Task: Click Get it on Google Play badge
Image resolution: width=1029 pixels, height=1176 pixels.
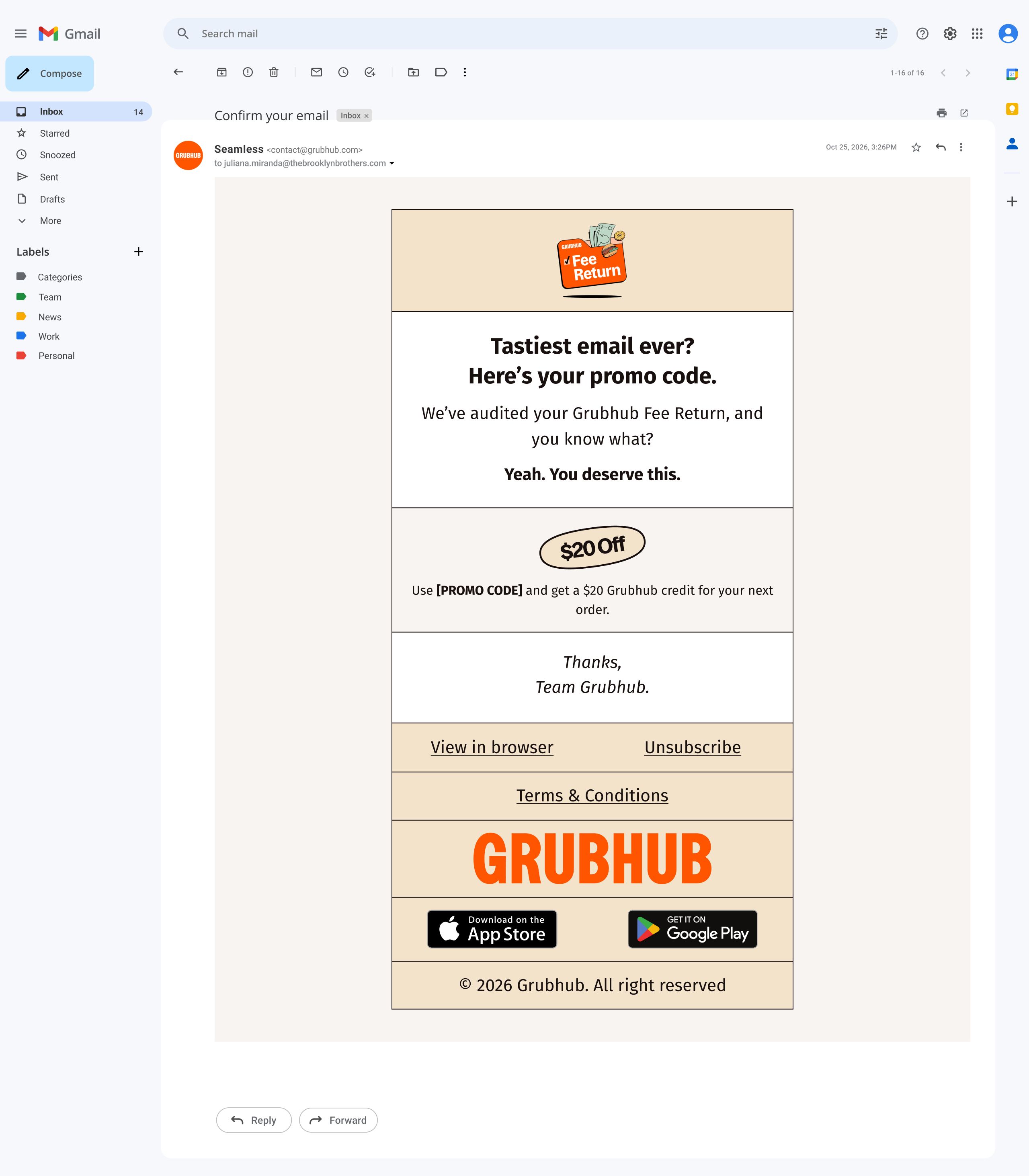Action: click(693, 929)
